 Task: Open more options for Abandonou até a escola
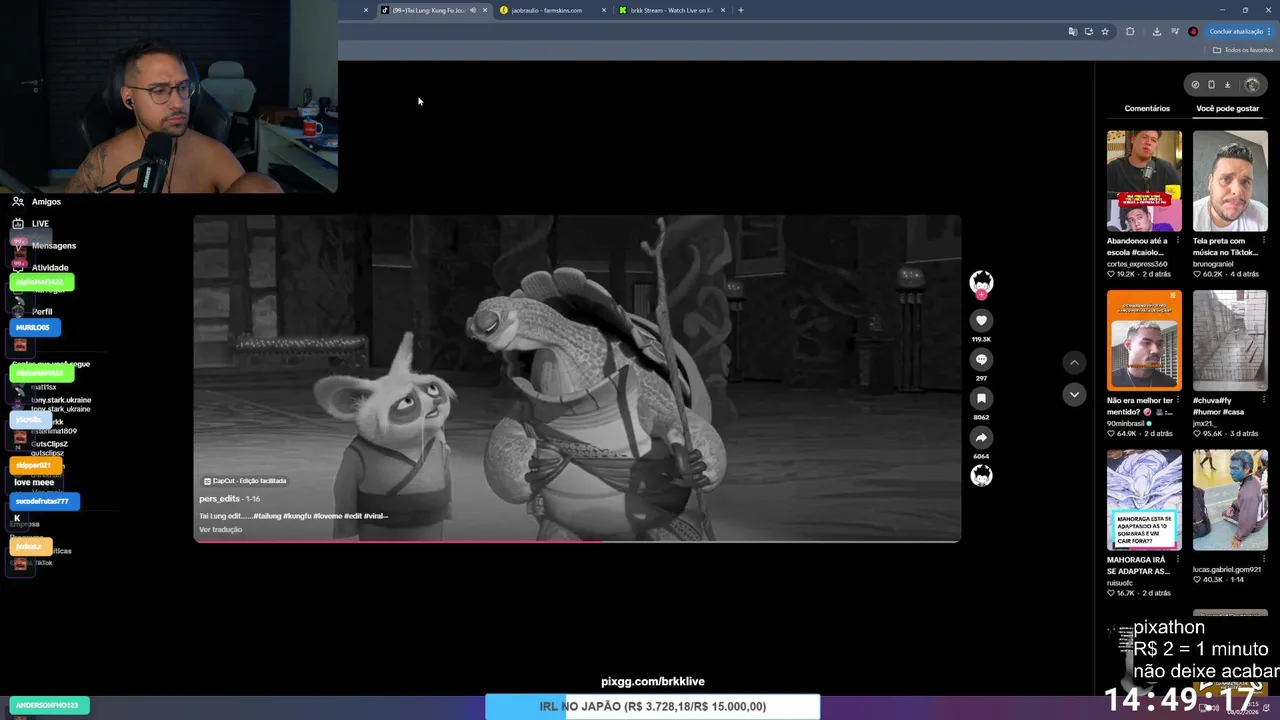(x=1180, y=241)
